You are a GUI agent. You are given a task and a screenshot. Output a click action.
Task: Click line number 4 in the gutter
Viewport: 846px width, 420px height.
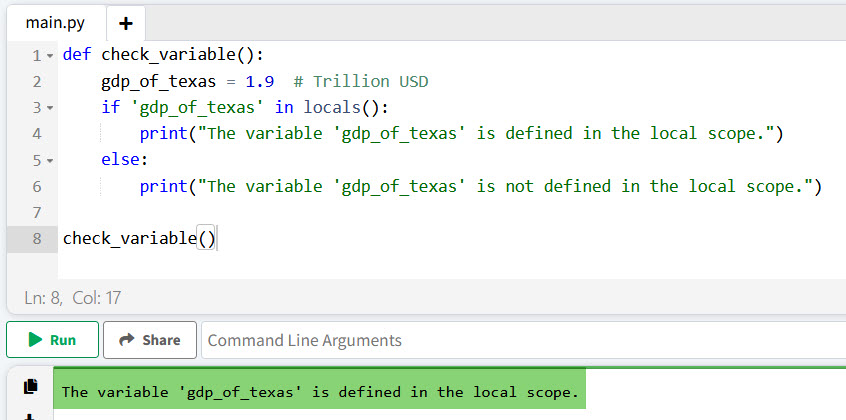[36, 134]
